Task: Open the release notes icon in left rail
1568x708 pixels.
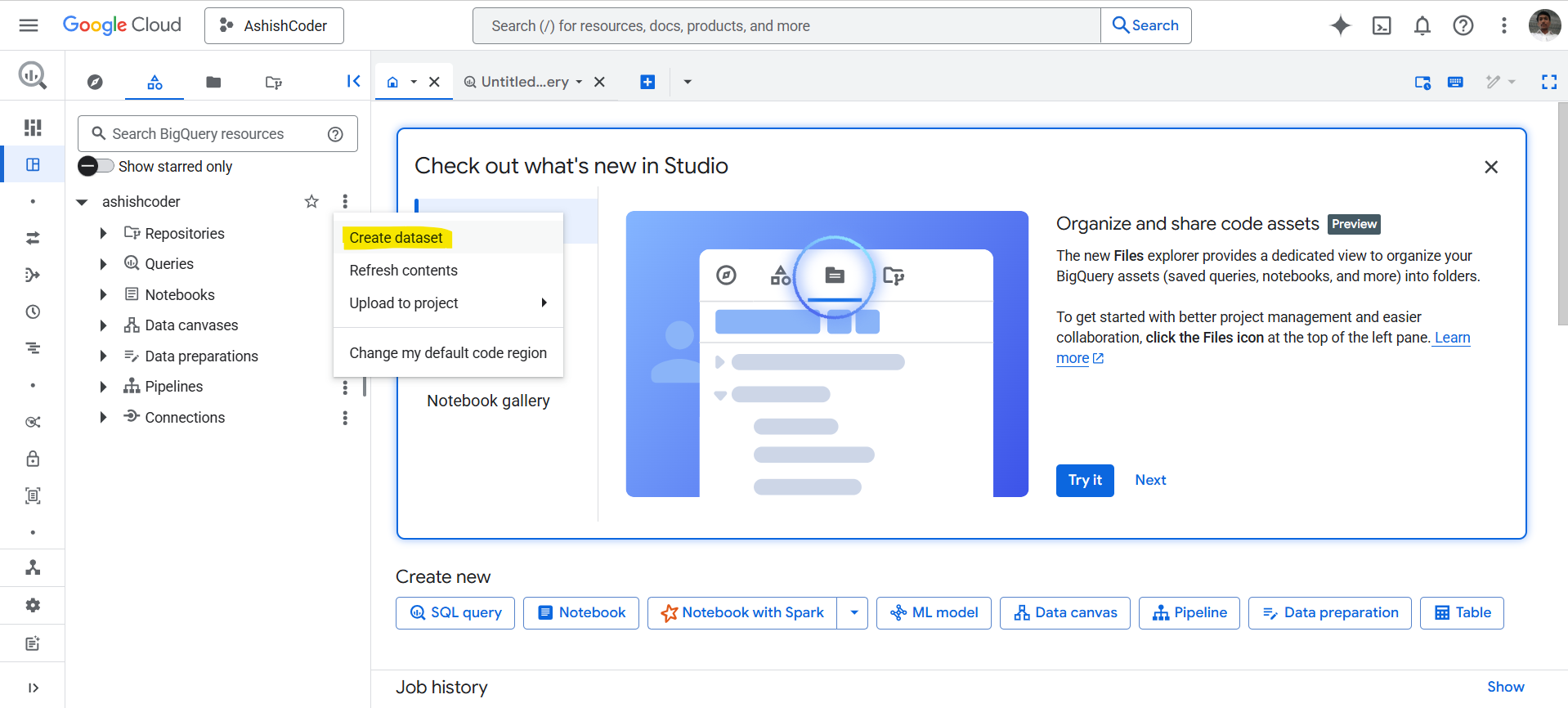Action: [33, 643]
